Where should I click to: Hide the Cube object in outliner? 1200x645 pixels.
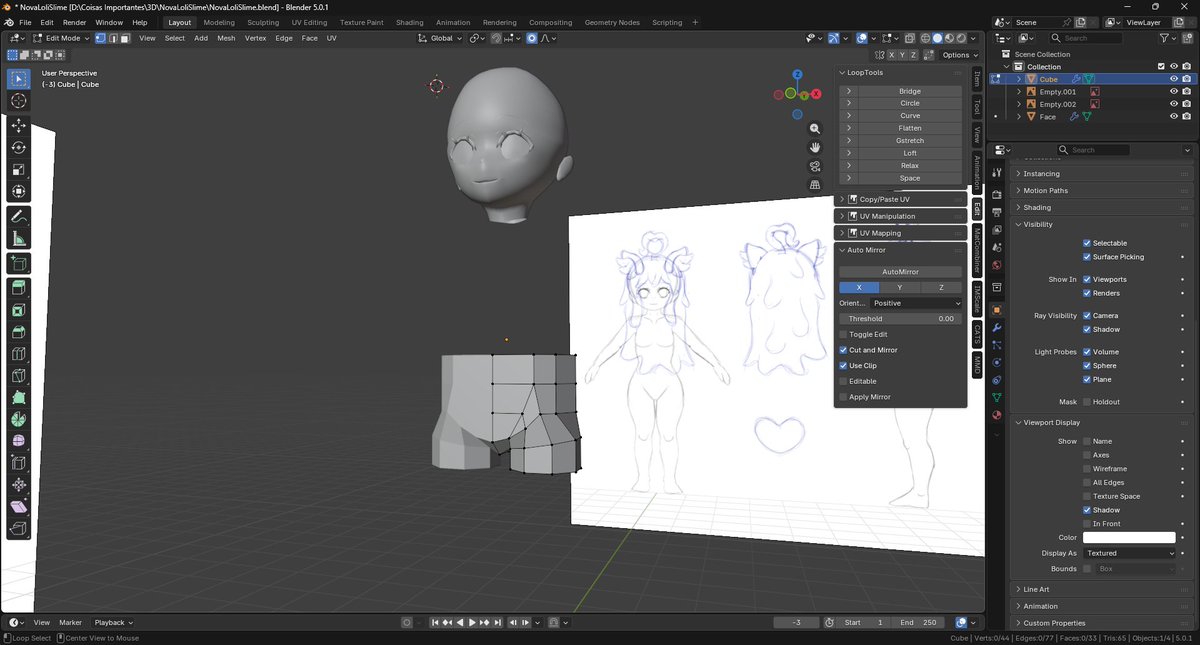[1174, 79]
